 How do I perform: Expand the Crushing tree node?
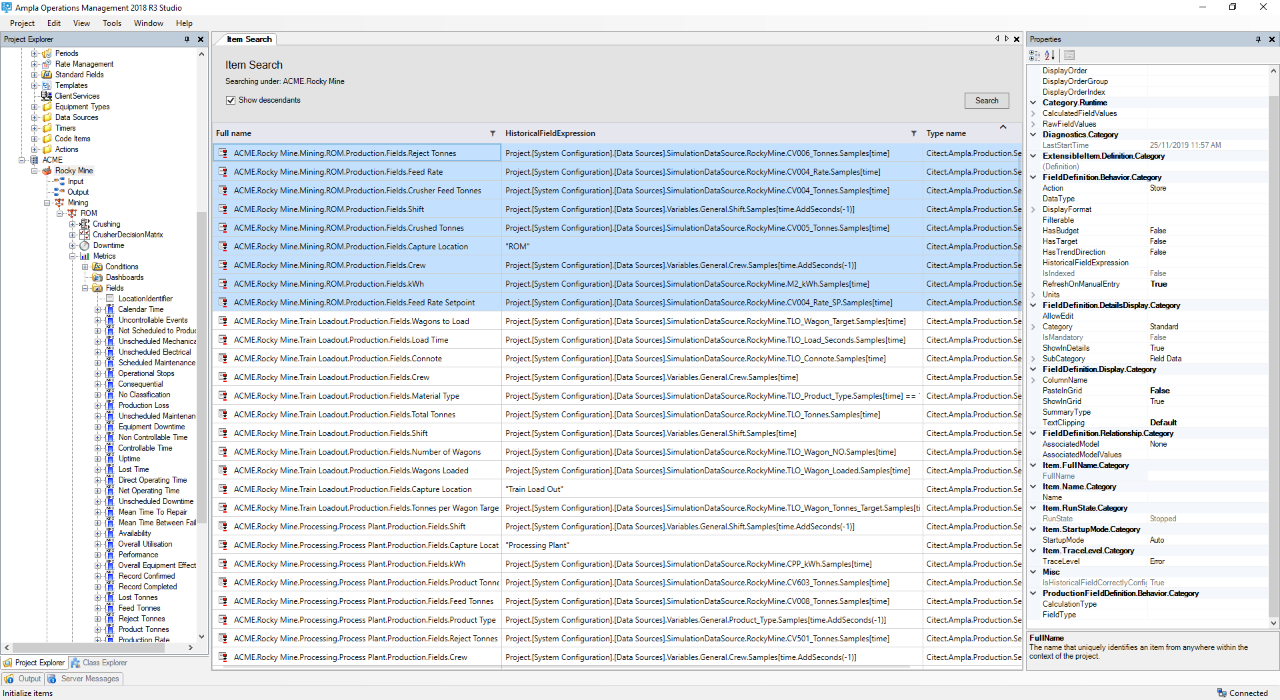pyautogui.click(x=73, y=224)
